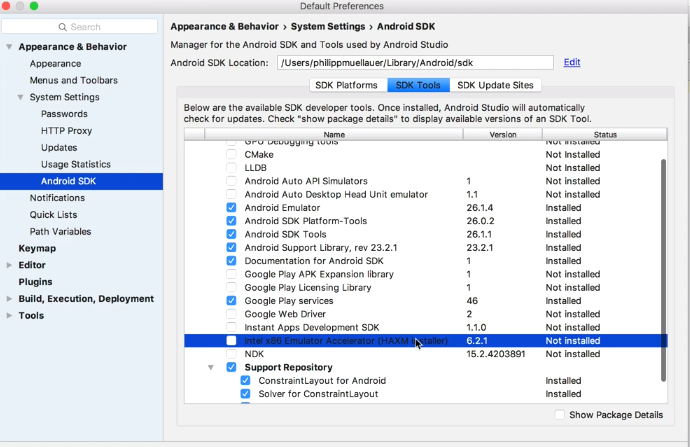Screen dimensions: 690x447
Task: Uncheck Google Play services checkbox
Action: (x=231, y=301)
